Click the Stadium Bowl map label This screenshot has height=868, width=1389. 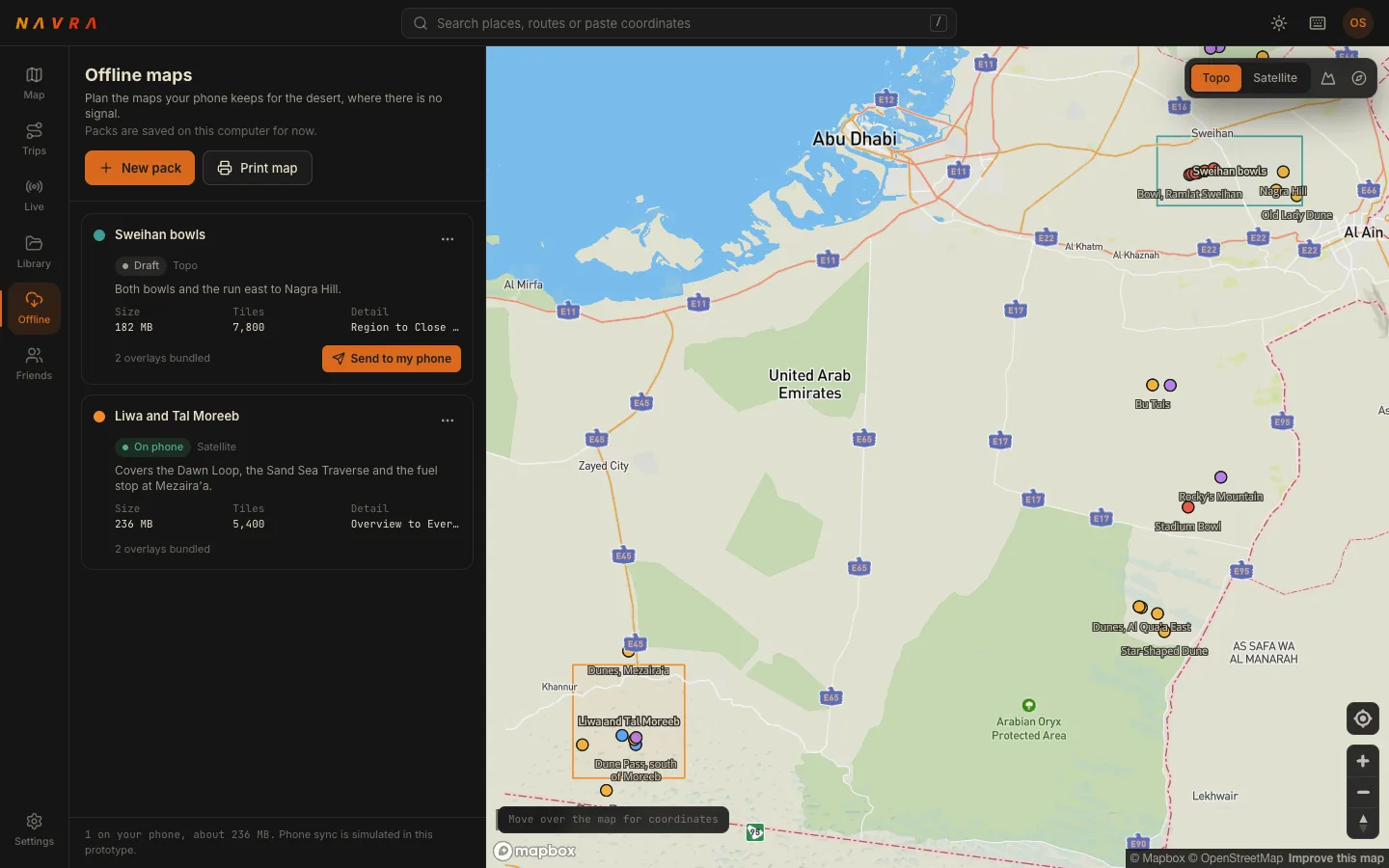click(x=1187, y=527)
